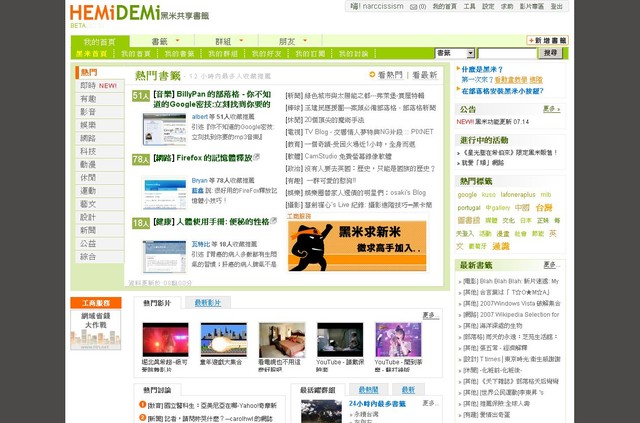Viewport: 640px width, 423px height.
Task: Open the 我的書籤 sub-navigation item
Action: click(179, 54)
